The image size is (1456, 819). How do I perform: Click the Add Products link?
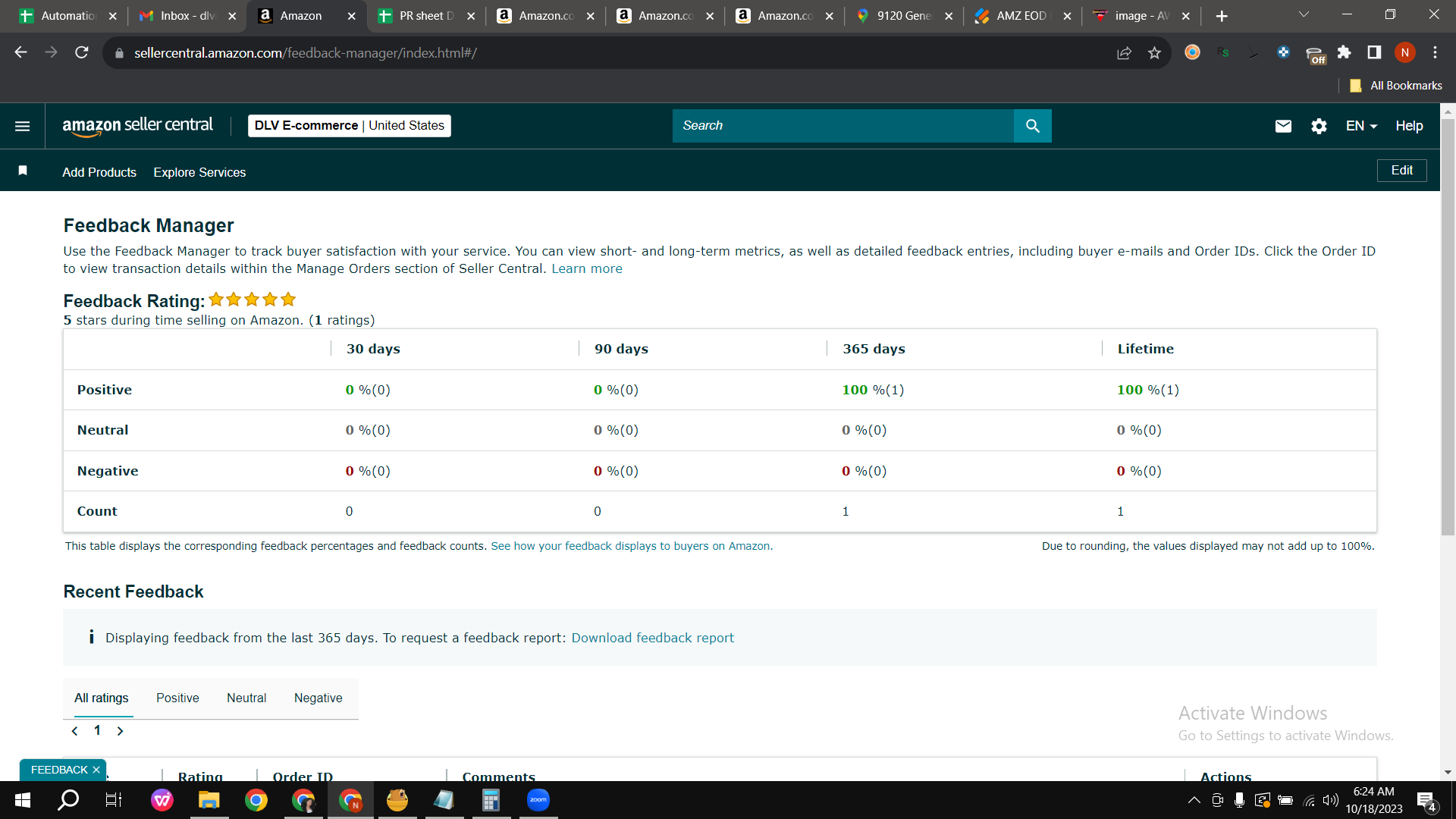point(99,172)
